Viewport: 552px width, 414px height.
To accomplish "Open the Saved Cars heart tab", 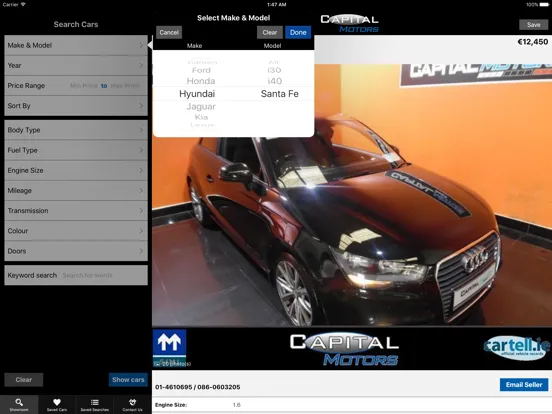I will [x=57, y=404].
